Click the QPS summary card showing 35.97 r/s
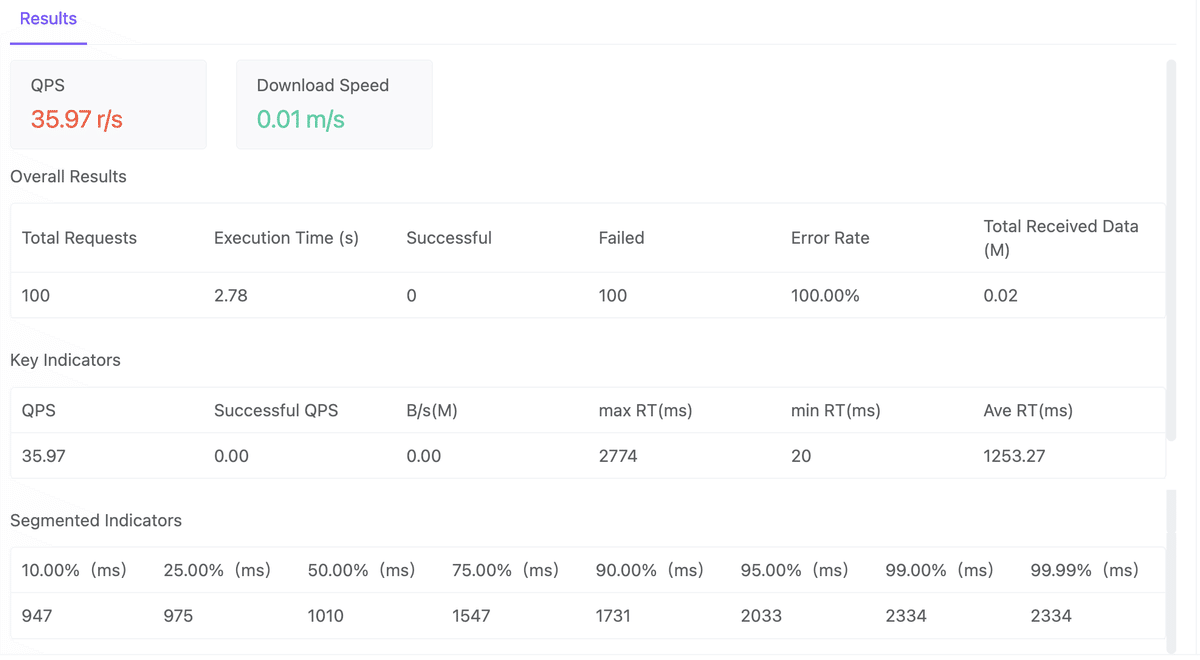Viewport: 1200px width, 660px height. pos(108,104)
